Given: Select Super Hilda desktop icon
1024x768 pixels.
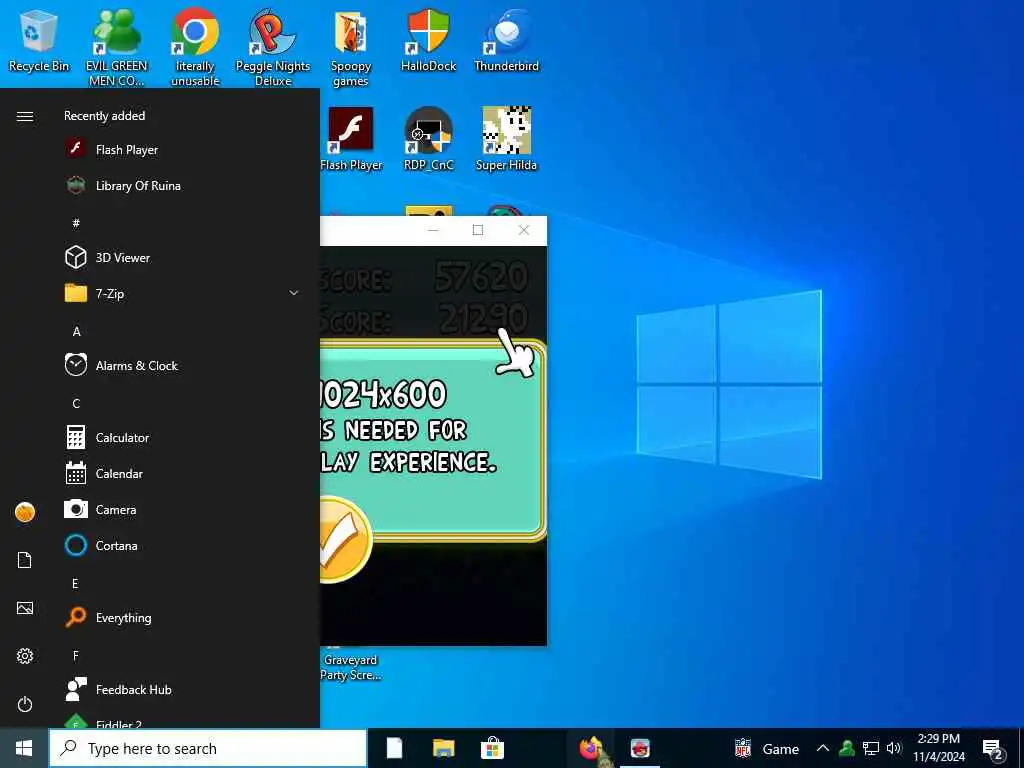Looking at the screenshot, I should [x=506, y=138].
